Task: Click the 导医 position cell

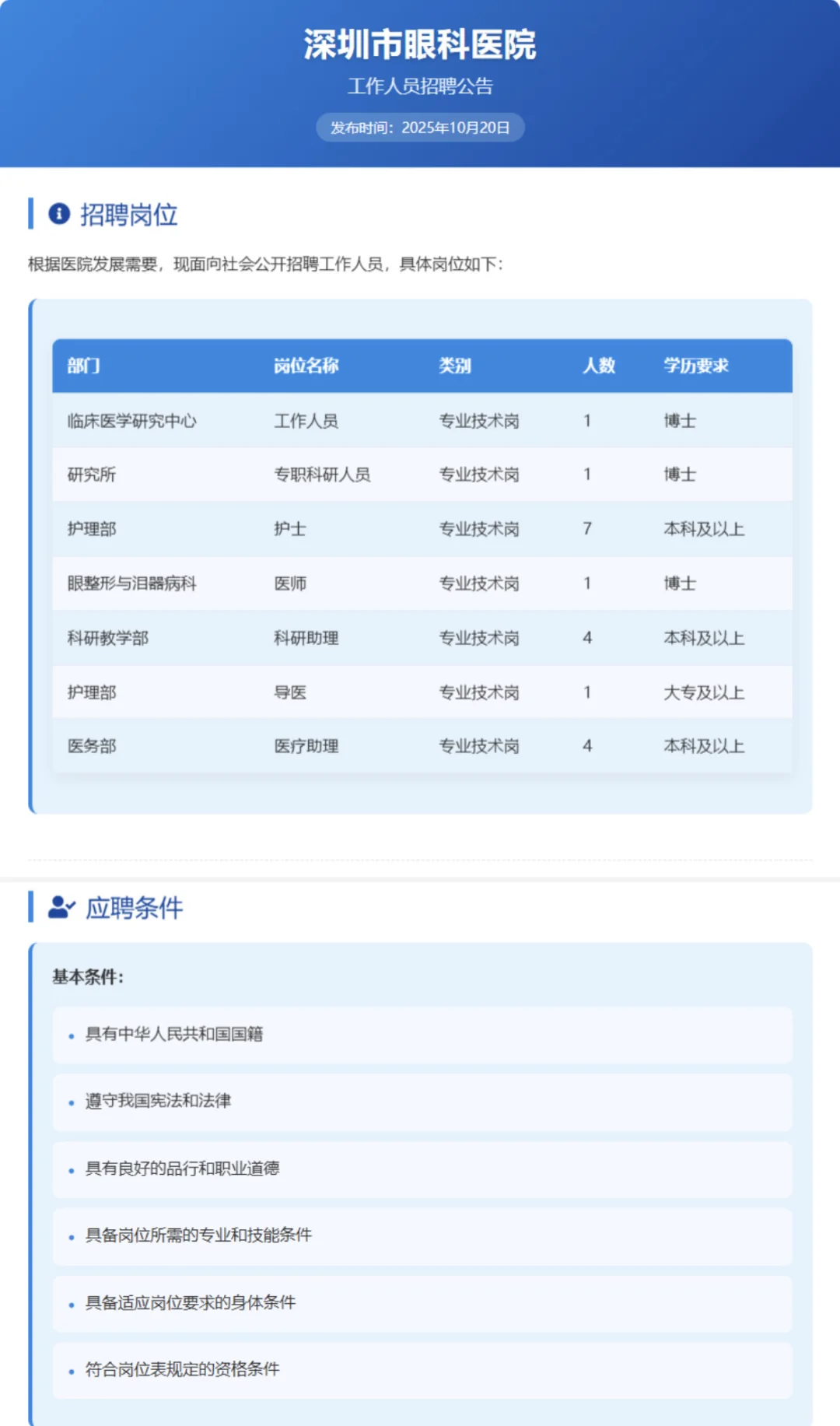Action: 290,692
